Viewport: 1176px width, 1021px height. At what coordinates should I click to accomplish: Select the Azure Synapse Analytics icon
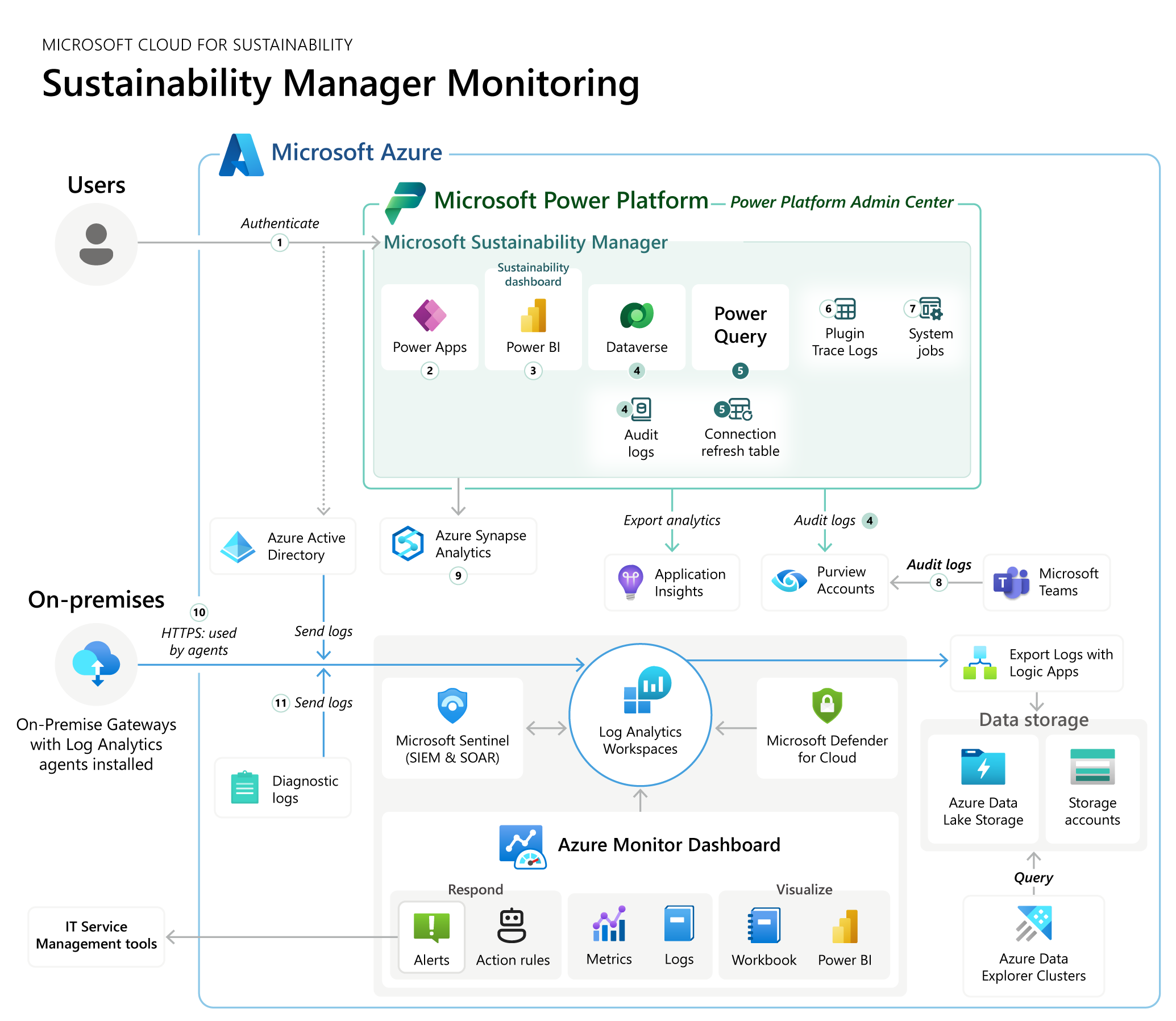click(408, 543)
